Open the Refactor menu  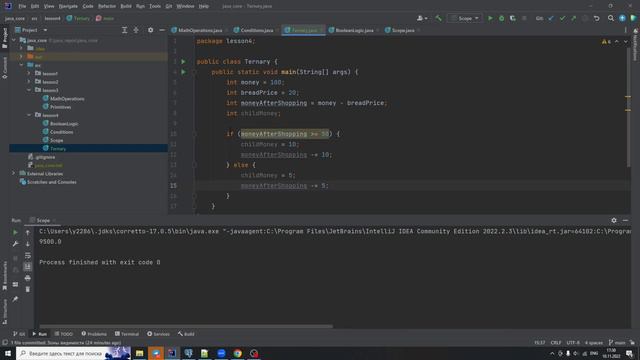click(107, 6)
